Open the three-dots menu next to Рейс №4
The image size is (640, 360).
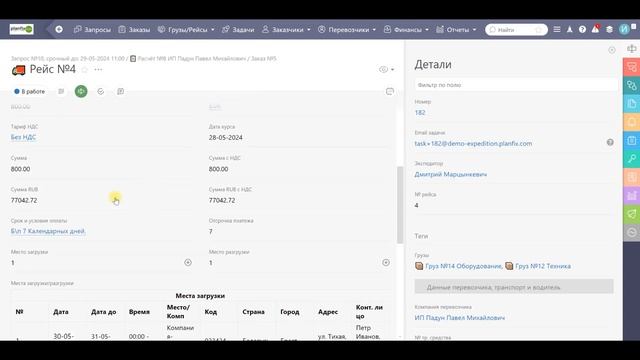pyautogui.click(x=98, y=69)
